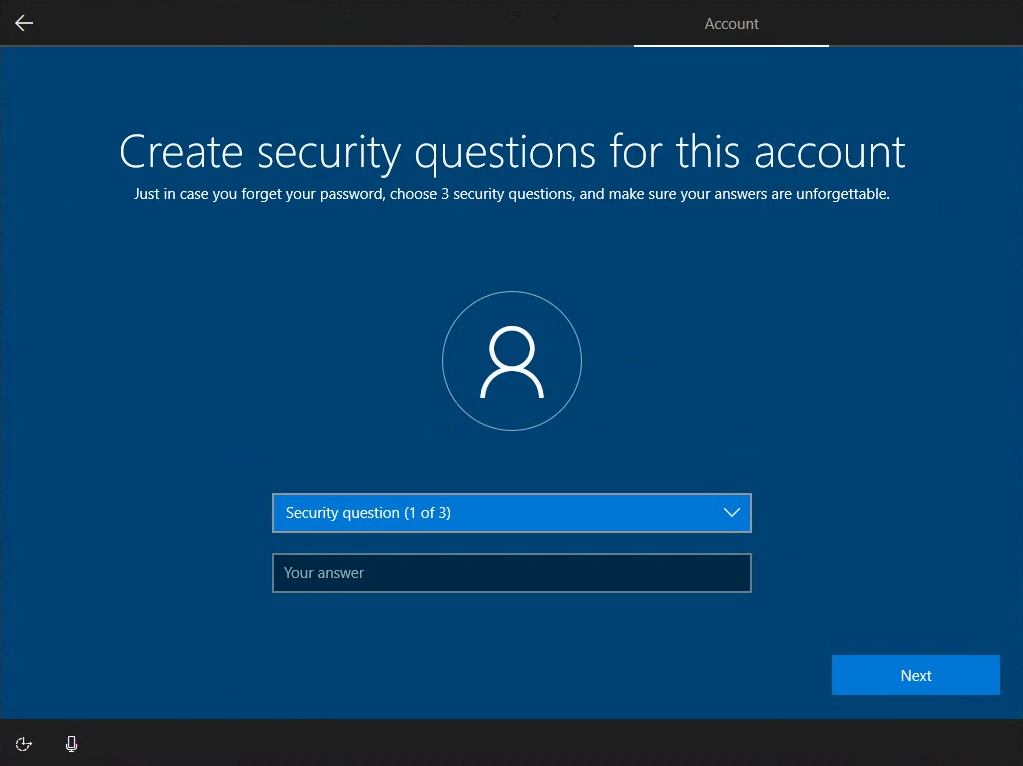Screen dimensions: 1023x766
Task: Open the Security question (1 of 3) dropdown
Action: [511, 513]
